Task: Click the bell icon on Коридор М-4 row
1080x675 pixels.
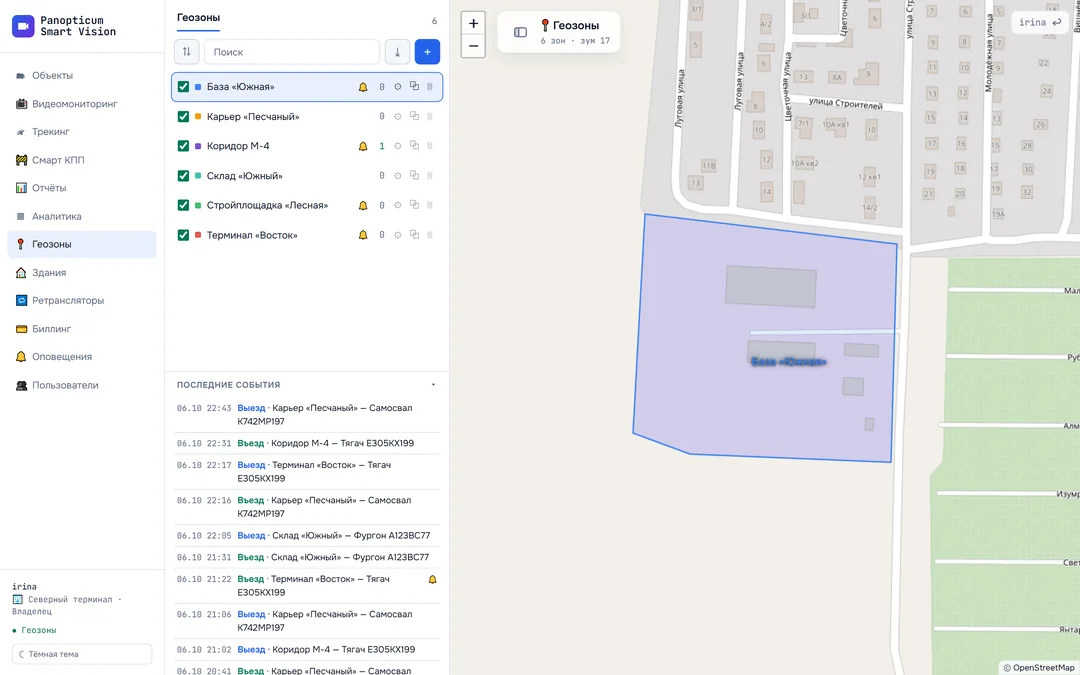Action: (x=363, y=146)
